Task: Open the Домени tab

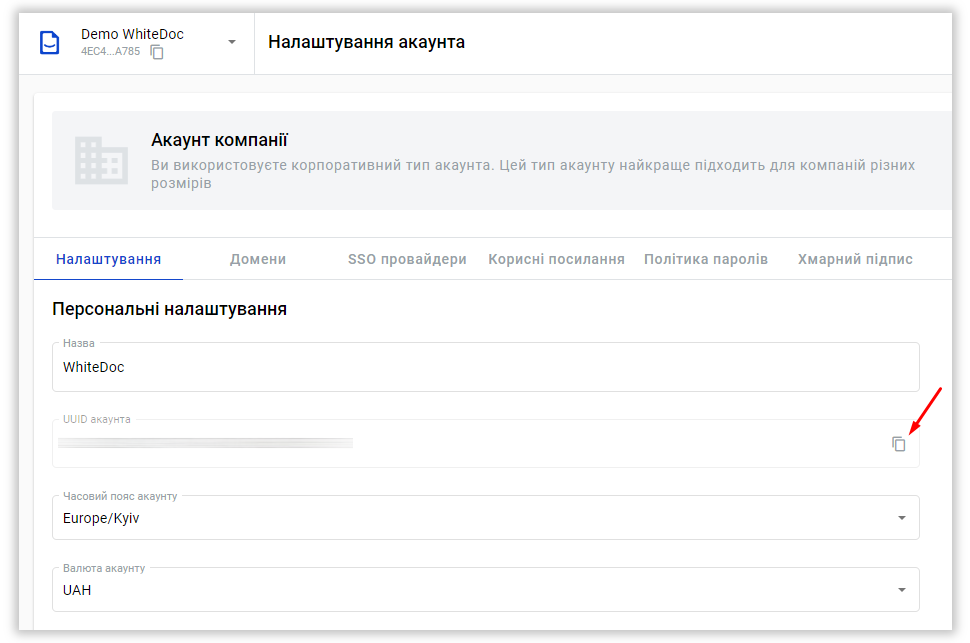Action: [x=258, y=259]
